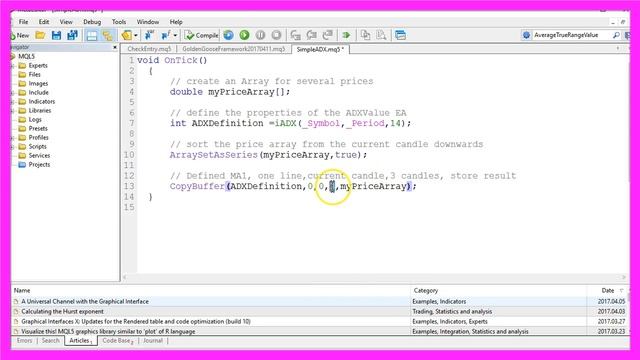Click the copy documents icon
The image size is (640, 360).
point(365,36)
